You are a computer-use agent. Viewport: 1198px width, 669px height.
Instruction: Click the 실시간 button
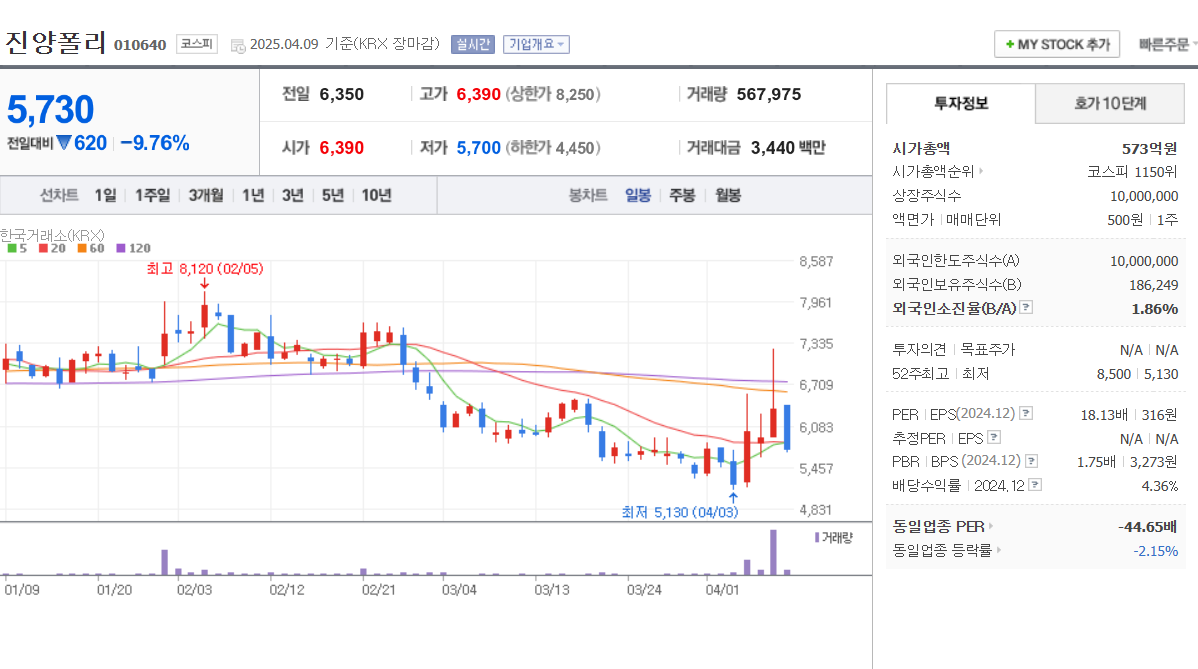pyautogui.click(x=473, y=44)
